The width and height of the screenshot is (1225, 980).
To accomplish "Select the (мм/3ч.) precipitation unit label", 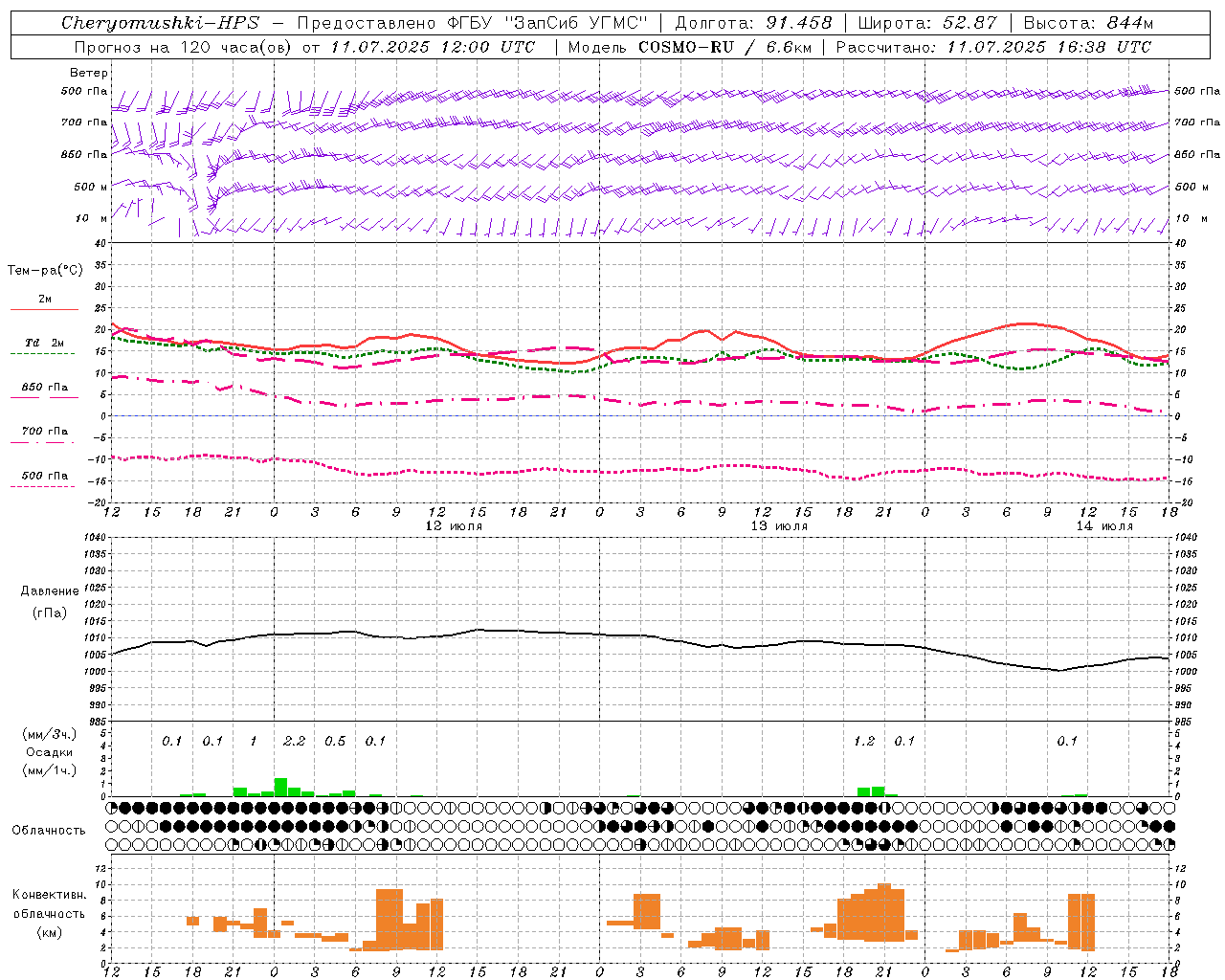I will point(50,735).
